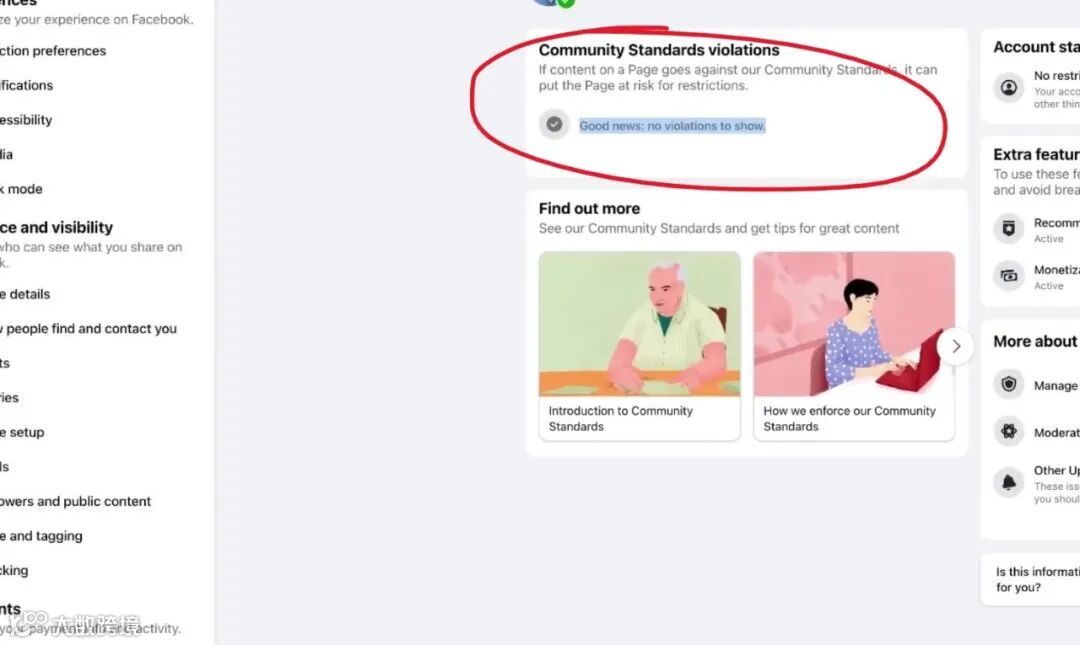This screenshot has width=1080, height=645.
Task: Open Introduction to Community Standards card
Action: (x=639, y=345)
